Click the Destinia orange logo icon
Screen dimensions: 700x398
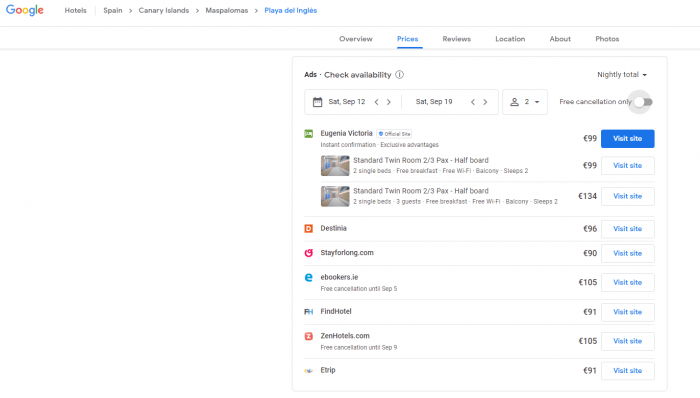coord(308,228)
